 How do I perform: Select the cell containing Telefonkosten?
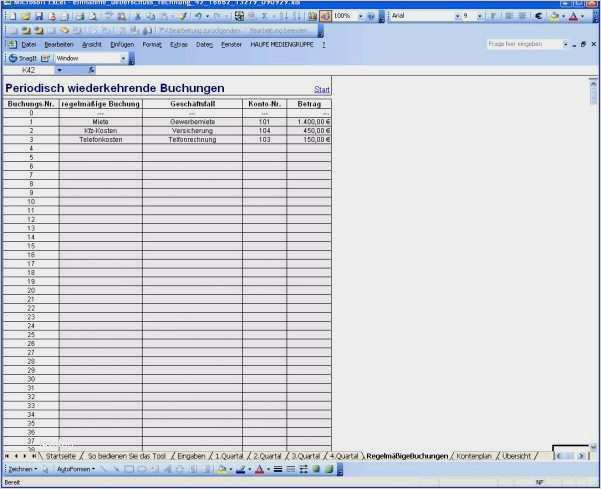[101, 139]
